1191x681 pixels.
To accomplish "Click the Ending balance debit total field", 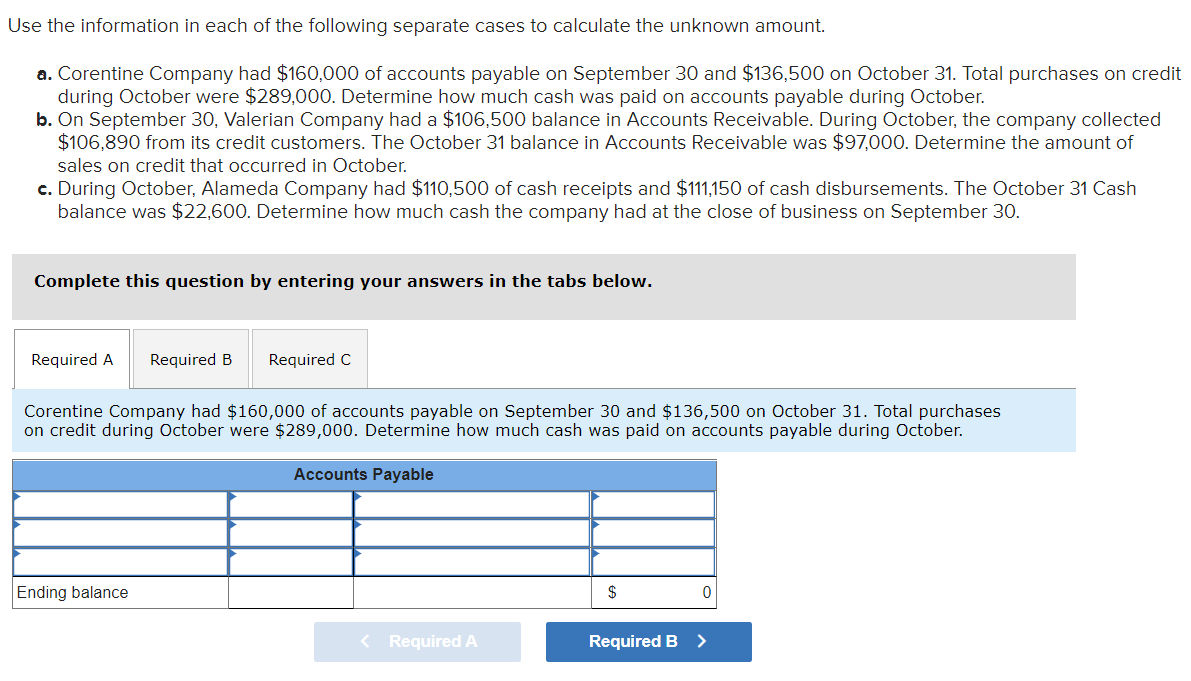I will coord(290,592).
